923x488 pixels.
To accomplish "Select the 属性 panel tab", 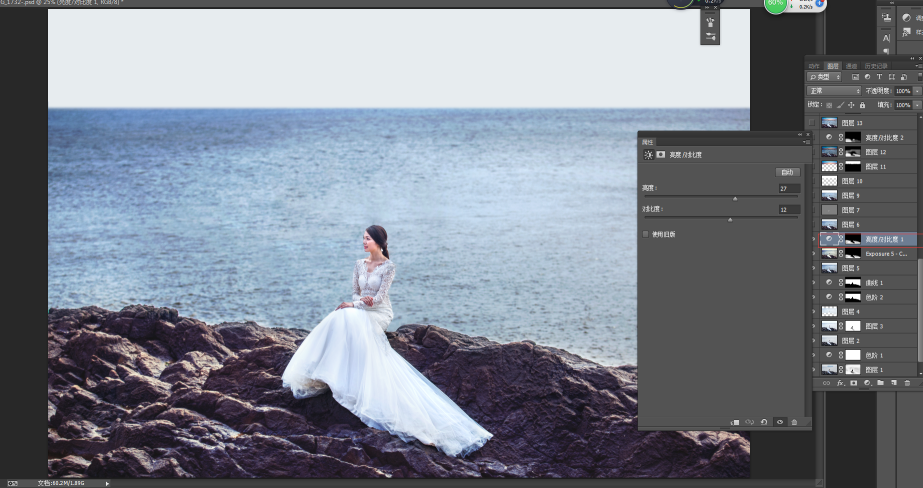I will [648, 142].
